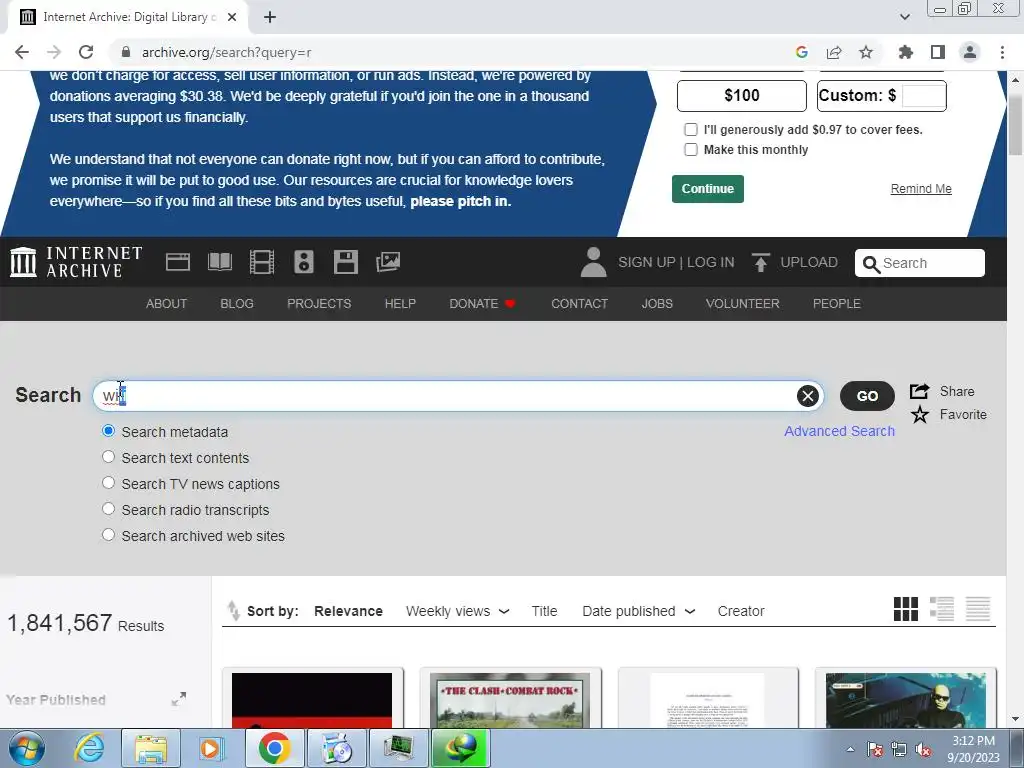Click the top navigation Search box
This screenshot has width=1024, height=768.
[920, 263]
